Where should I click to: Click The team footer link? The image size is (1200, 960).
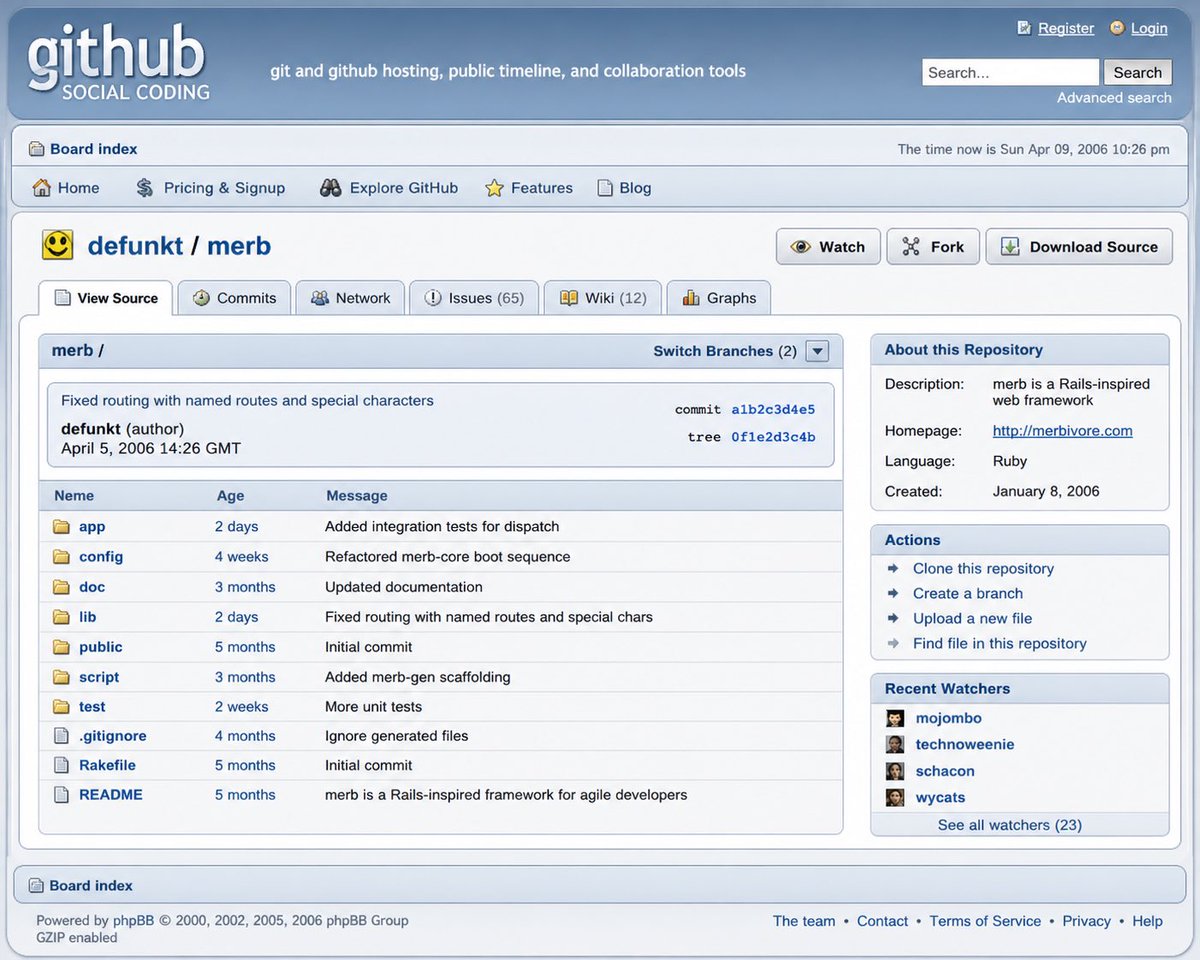(804, 921)
